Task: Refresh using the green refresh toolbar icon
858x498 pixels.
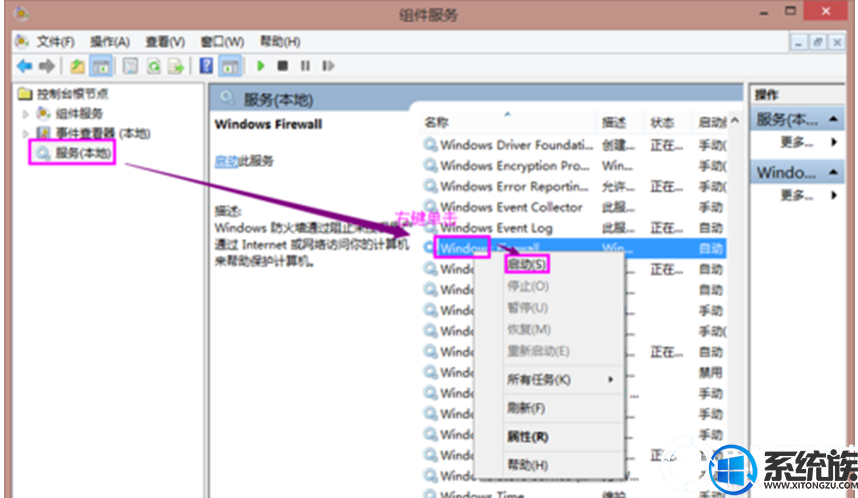Action: tap(154, 66)
